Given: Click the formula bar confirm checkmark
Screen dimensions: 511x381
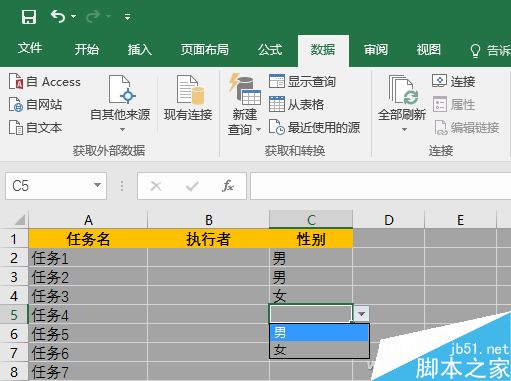Looking at the screenshot, I should coord(192,186).
